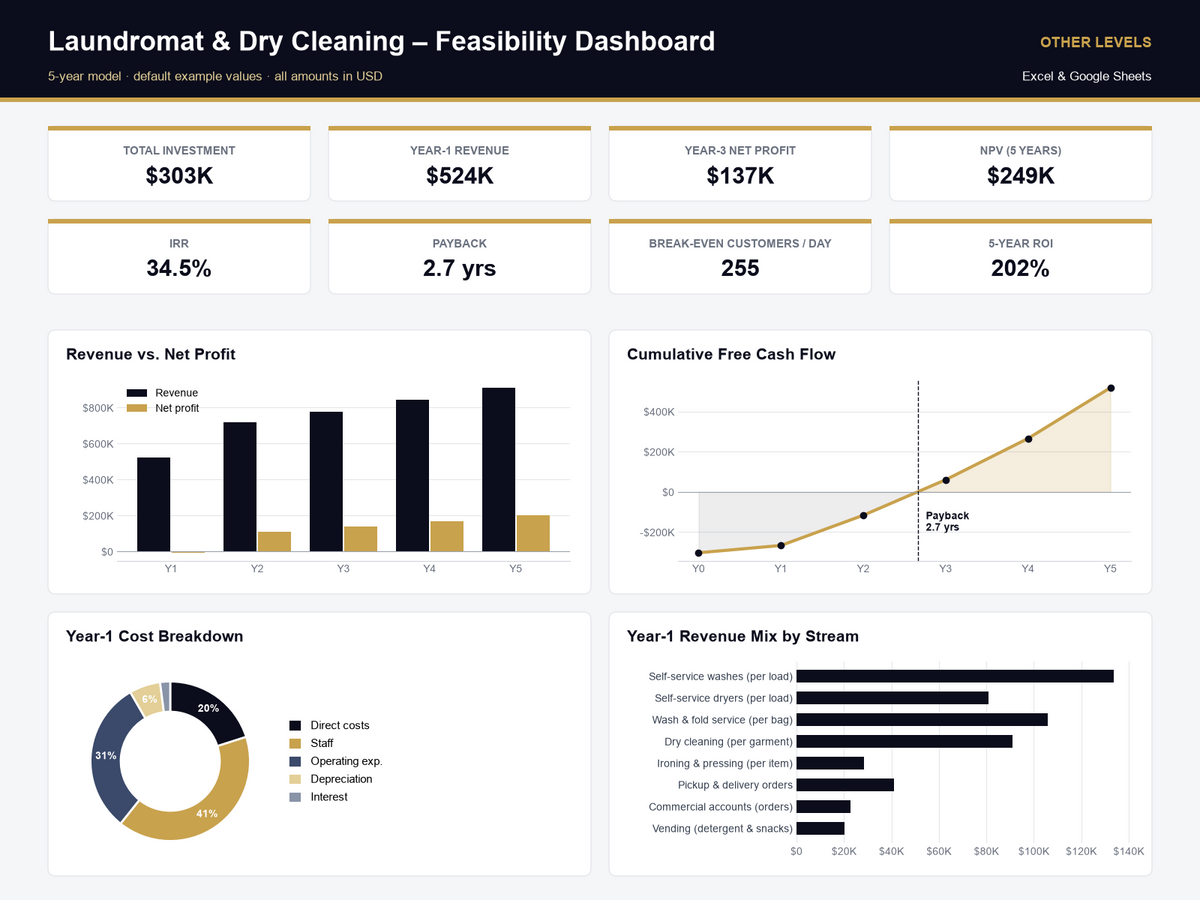Click the 6% Depreciation donut segment

click(x=148, y=697)
